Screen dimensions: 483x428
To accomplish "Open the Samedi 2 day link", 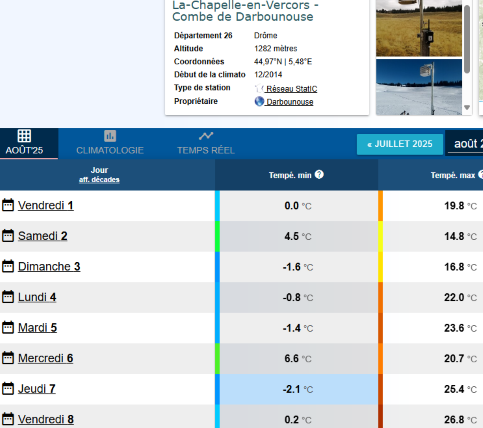I will [x=43, y=236].
